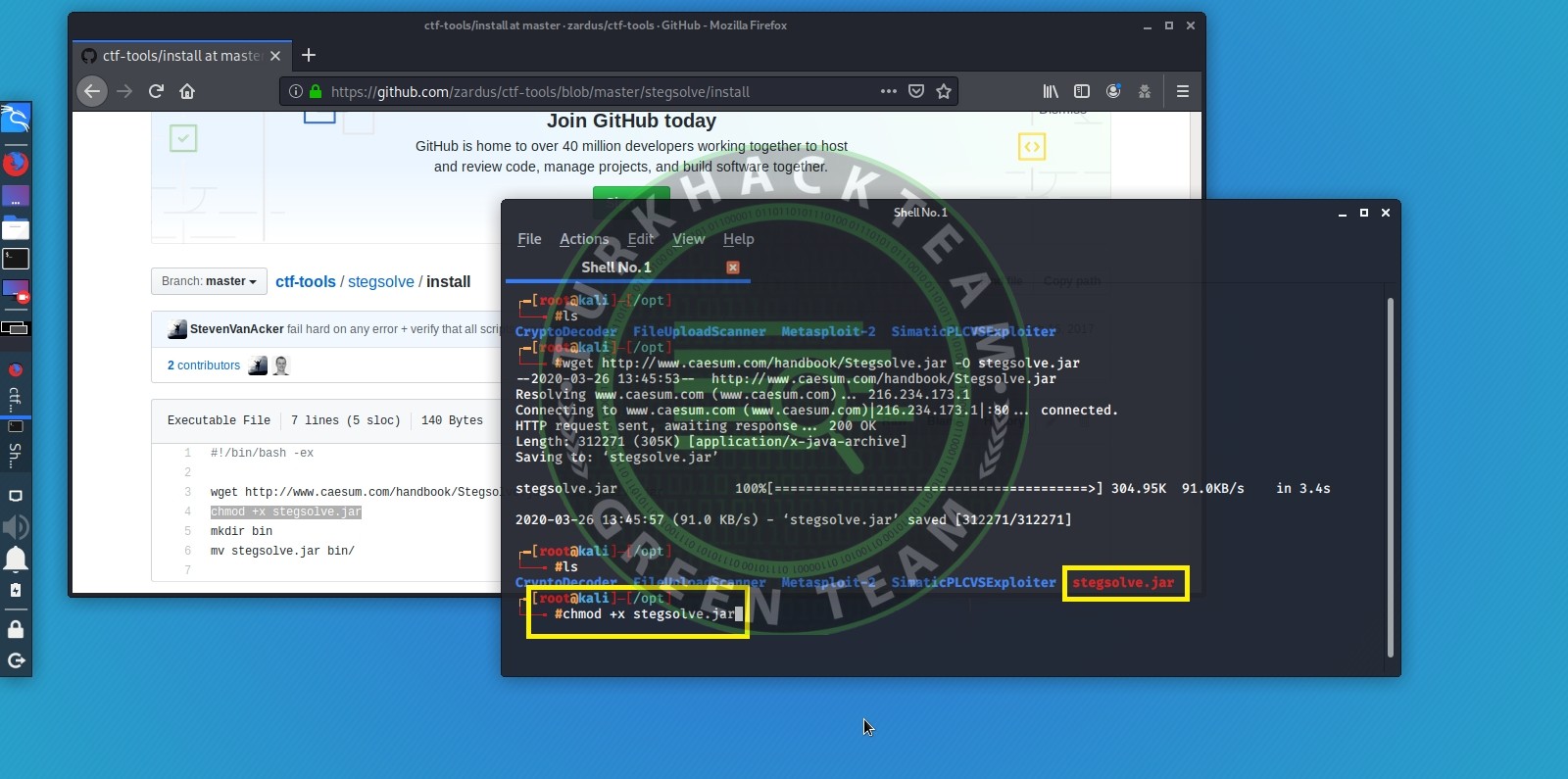Click Firefox back arrow button
This screenshot has height=779, width=1568.
coord(92,91)
